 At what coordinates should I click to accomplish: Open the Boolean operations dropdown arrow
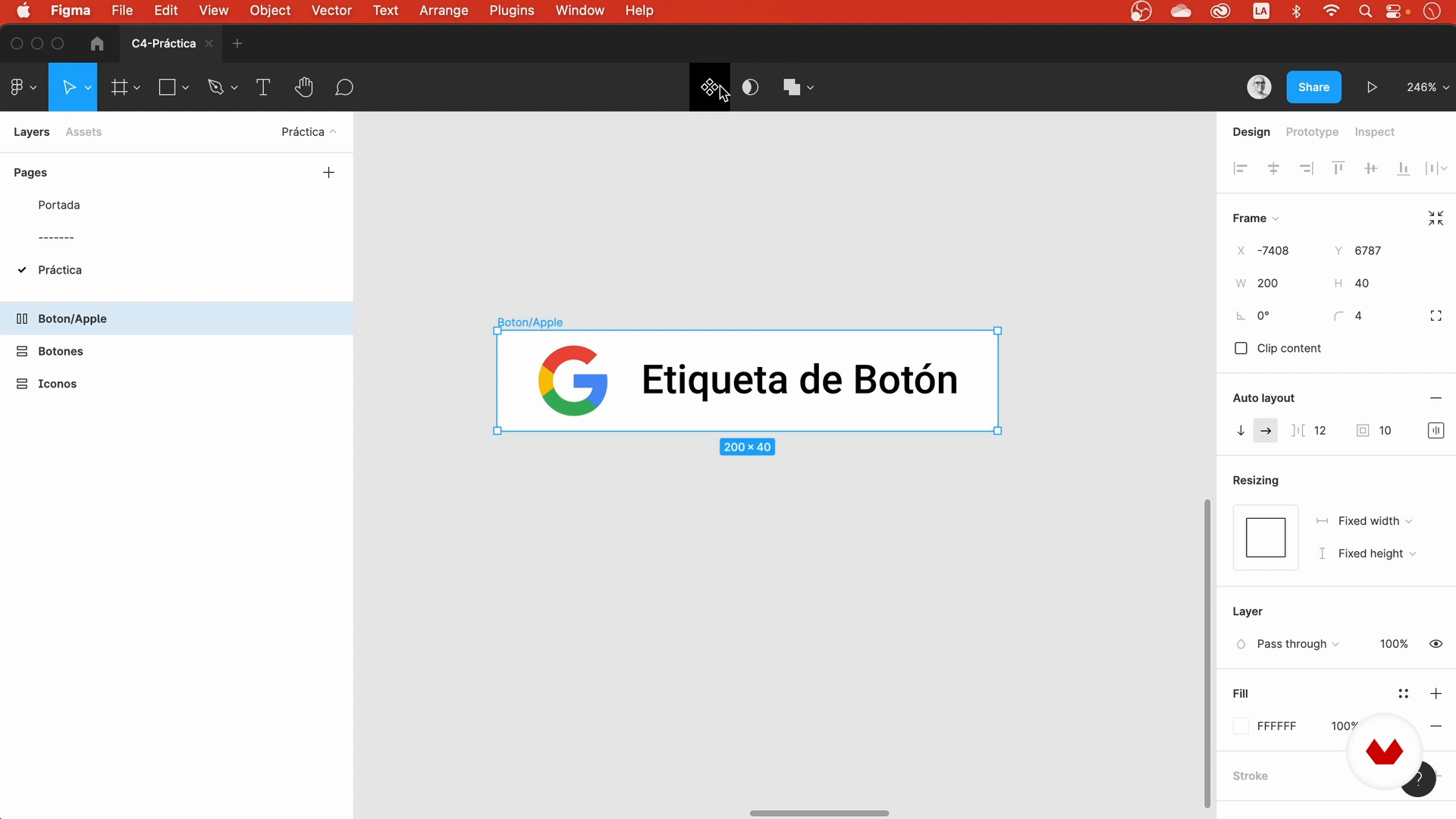[811, 88]
